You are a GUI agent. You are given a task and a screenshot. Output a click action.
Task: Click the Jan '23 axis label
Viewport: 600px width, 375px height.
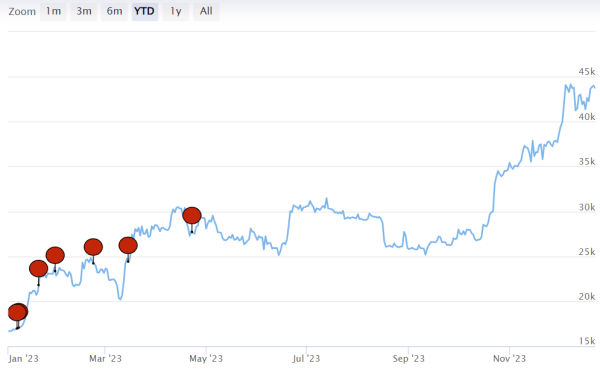coord(23,359)
